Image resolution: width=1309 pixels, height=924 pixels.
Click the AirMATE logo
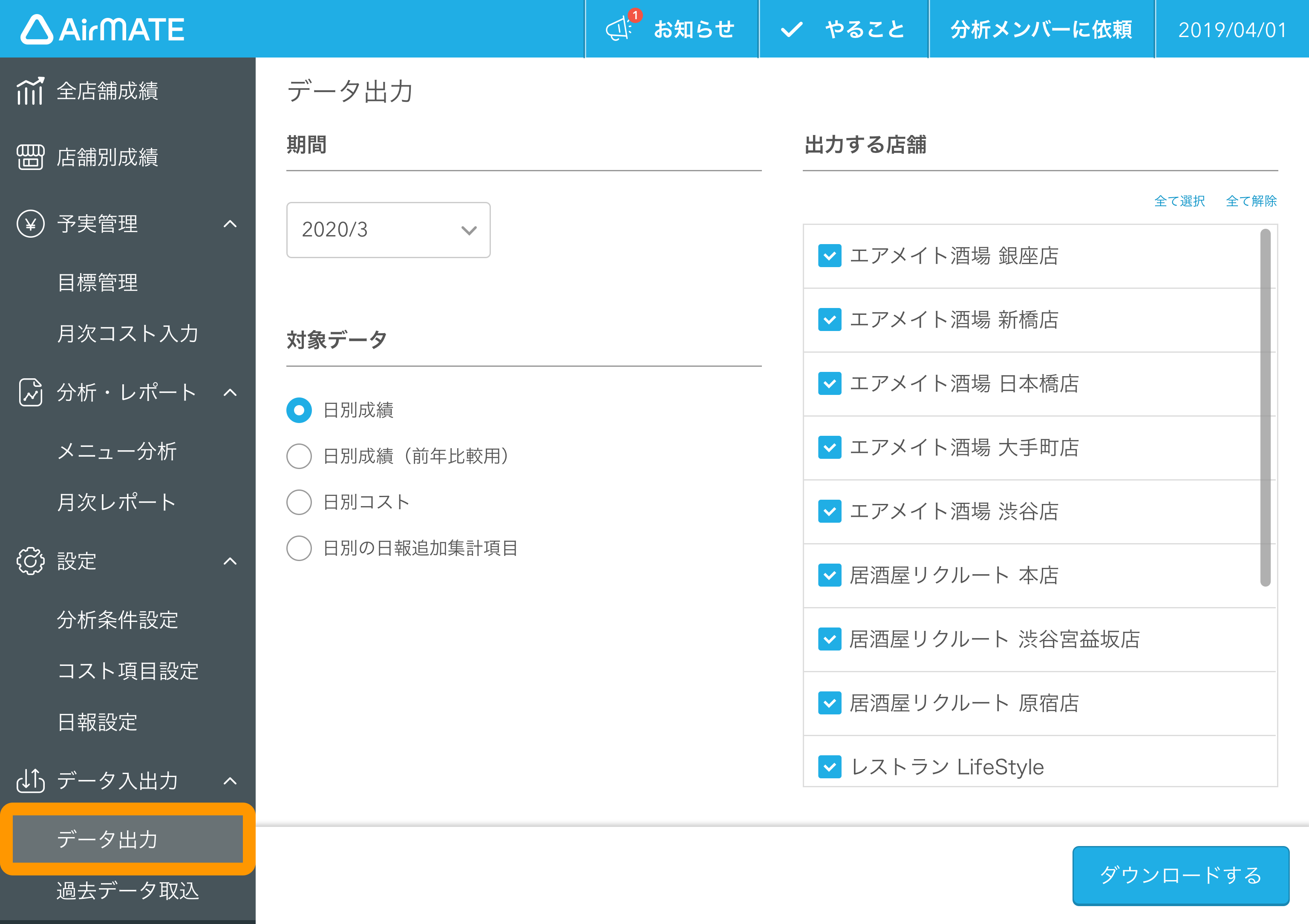103,29
